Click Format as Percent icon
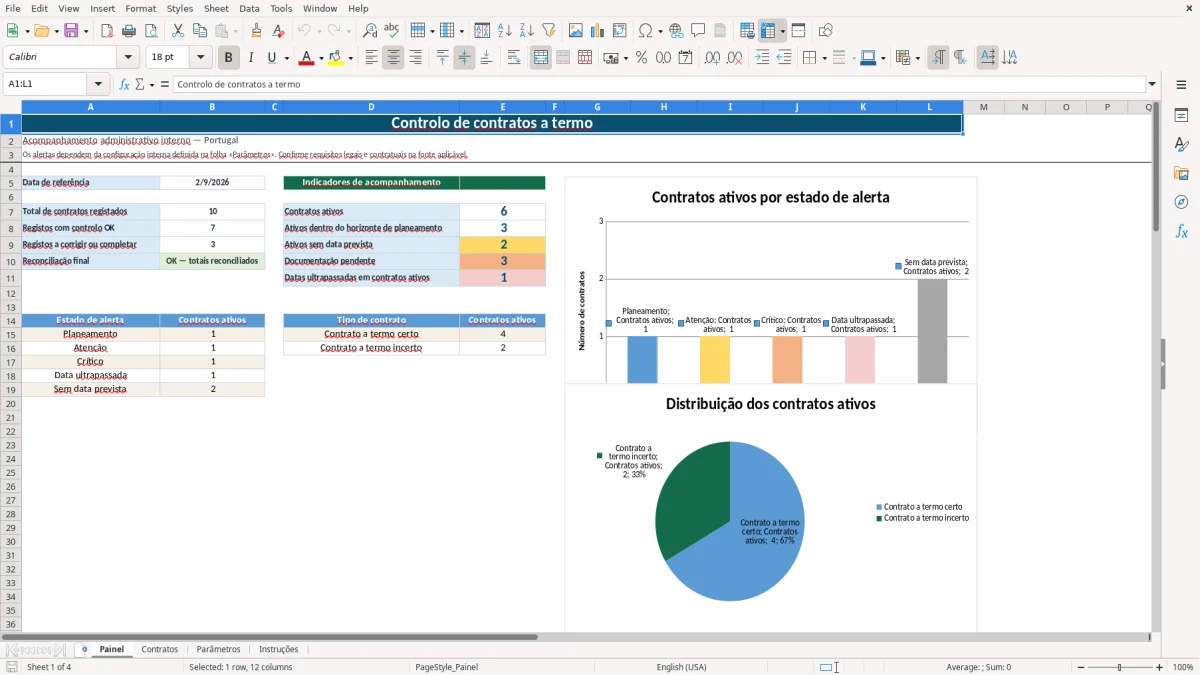Image resolution: width=1200 pixels, height=675 pixels. [641, 58]
